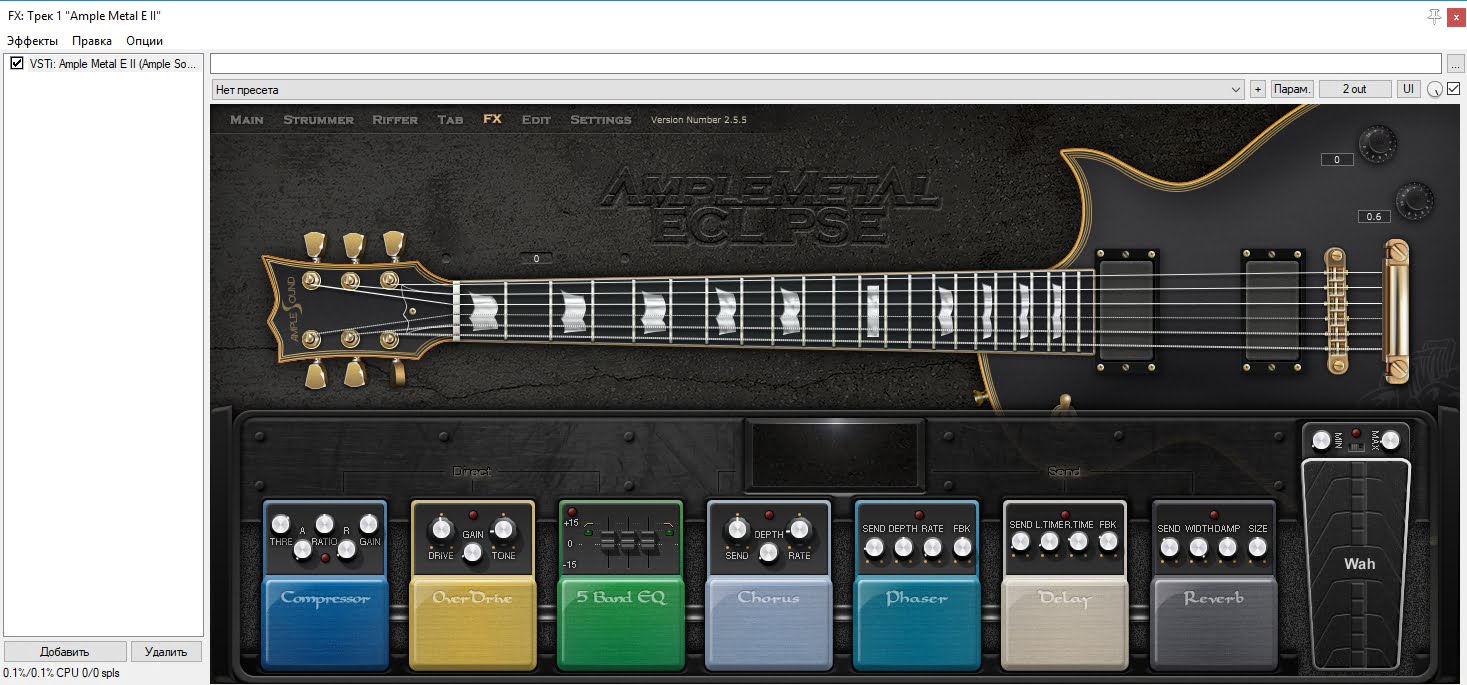Open the 'Нет пресета' preset dropdown
The width and height of the screenshot is (1467, 685).
point(728,89)
